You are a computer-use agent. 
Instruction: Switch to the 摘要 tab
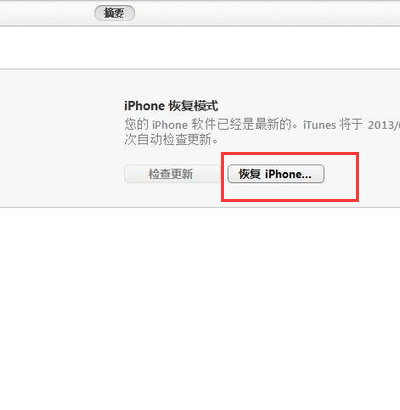(115, 13)
